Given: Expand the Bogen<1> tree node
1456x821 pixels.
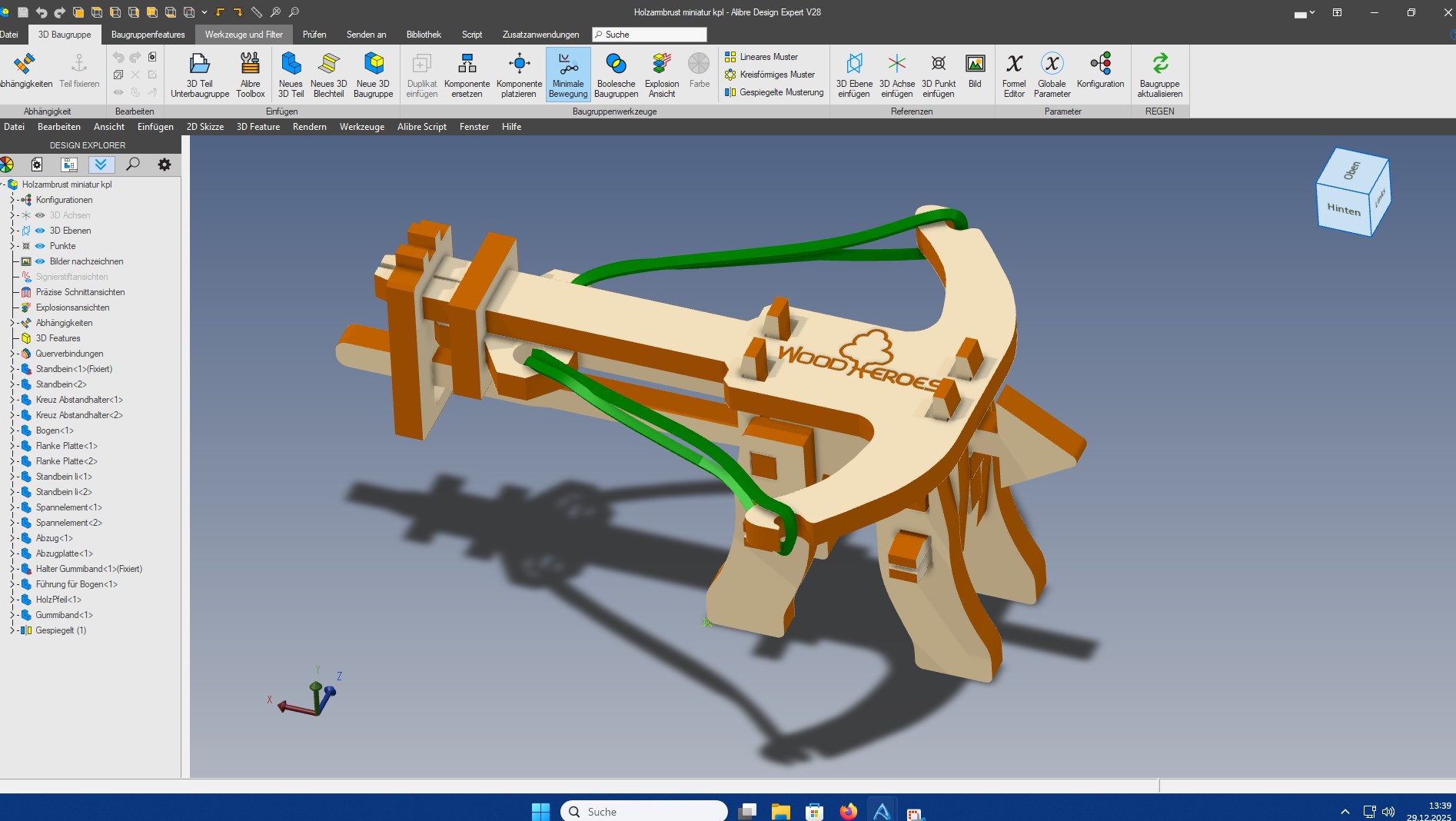Looking at the screenshot, I should click(x=12, y=430).
